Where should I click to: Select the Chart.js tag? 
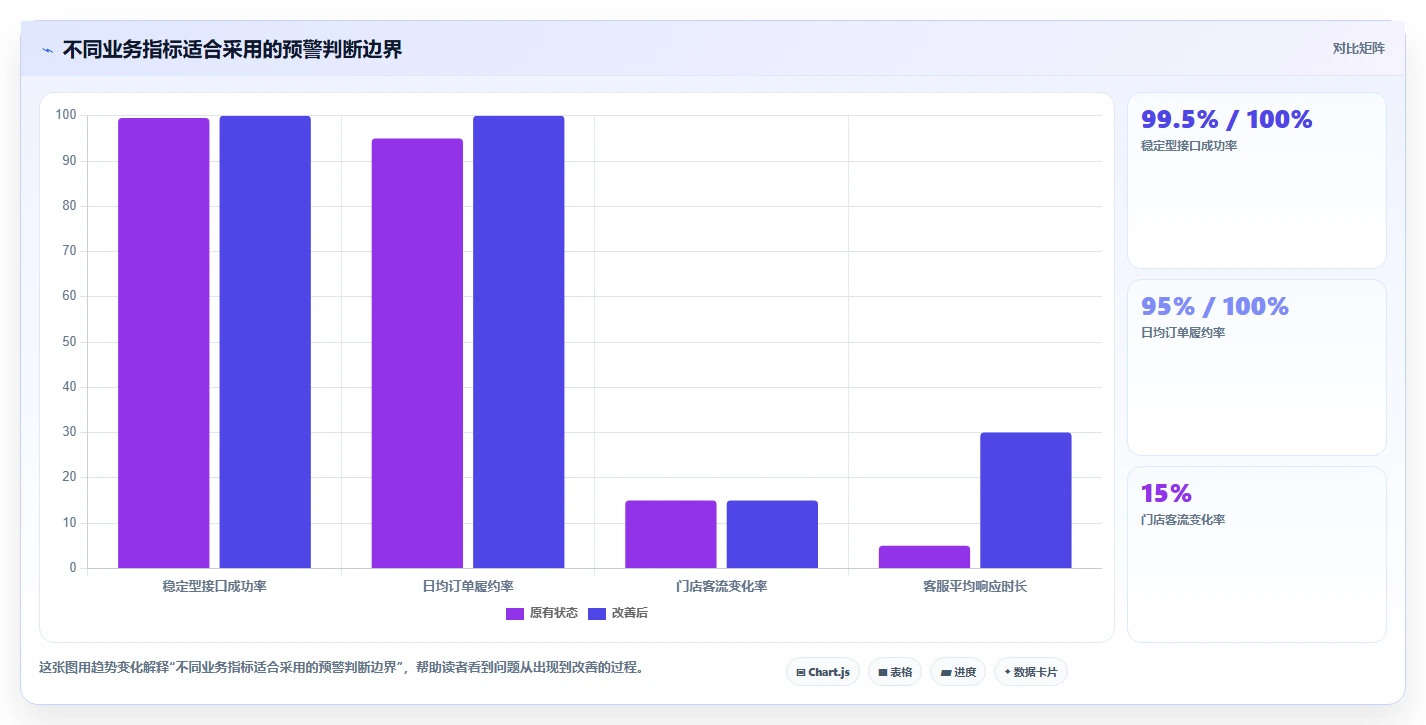click(x=823, y=672)
